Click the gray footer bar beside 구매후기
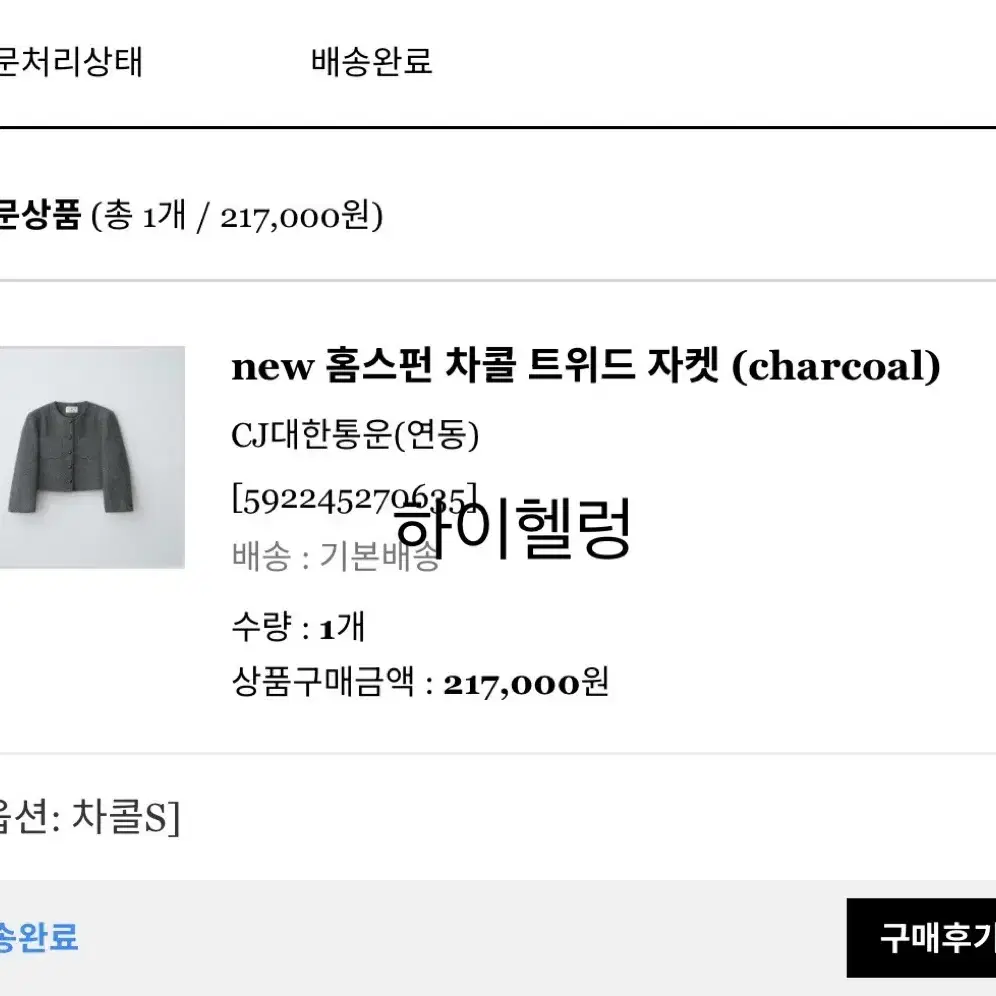The height and width of the screenshot is (996, 996). [x=462, y=938]
